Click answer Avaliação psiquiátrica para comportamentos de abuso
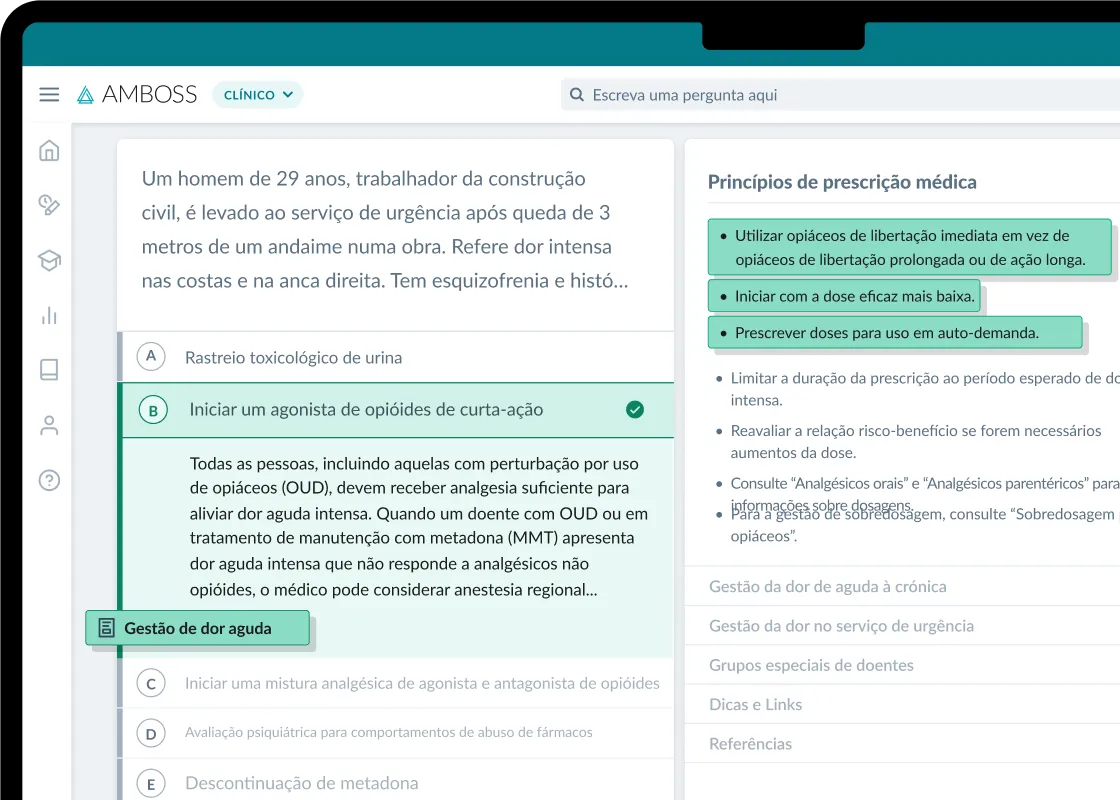This screenshot has width=1120, height=800. (x=389, y=732)
